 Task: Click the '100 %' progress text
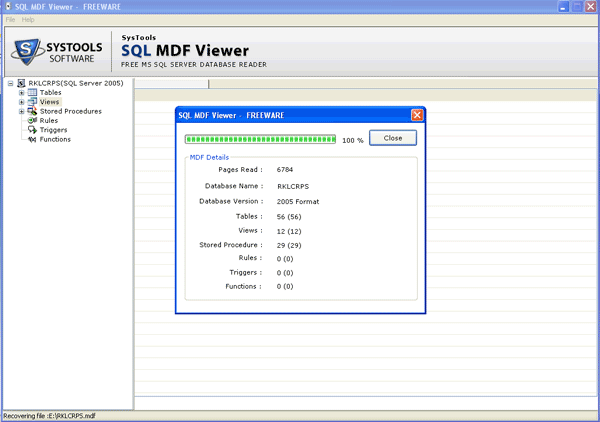tap(353, 140)
